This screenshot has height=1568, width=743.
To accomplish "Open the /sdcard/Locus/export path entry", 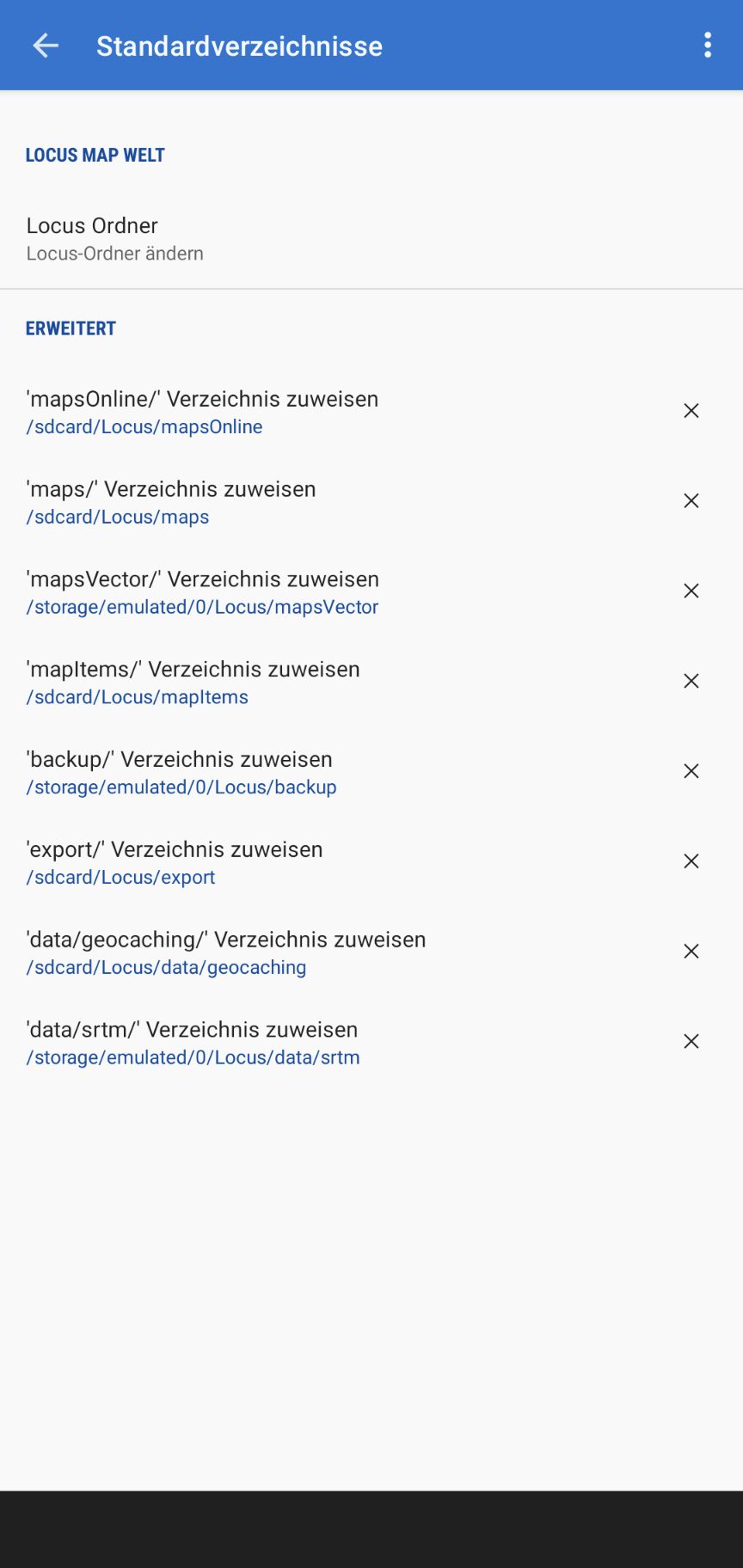I will click(121, 878).
